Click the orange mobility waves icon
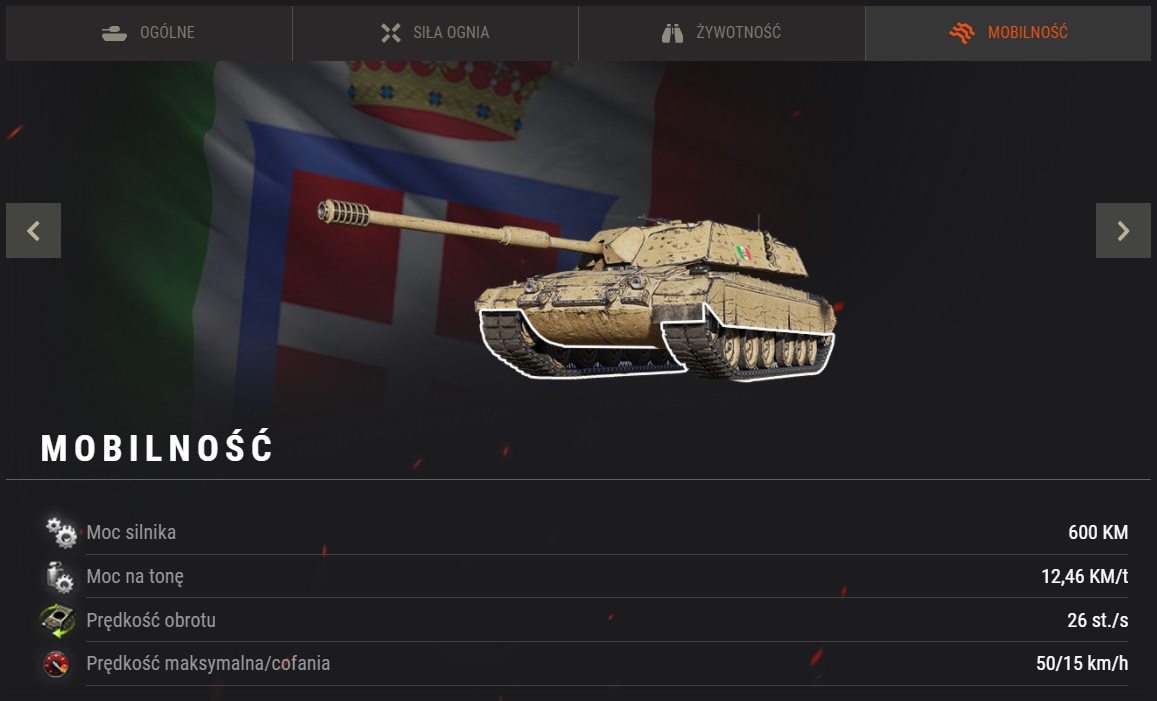Screen dimensions: 1157x701 coord(962,32)
